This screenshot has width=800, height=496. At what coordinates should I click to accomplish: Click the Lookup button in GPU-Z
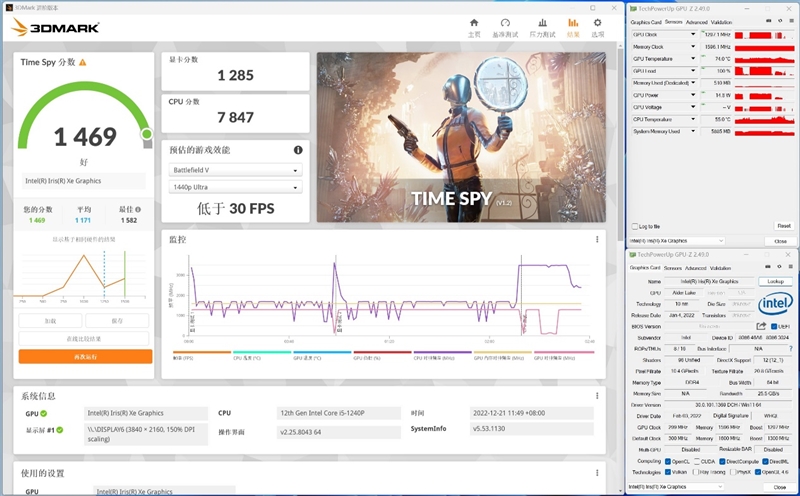[x=775, y=281]
